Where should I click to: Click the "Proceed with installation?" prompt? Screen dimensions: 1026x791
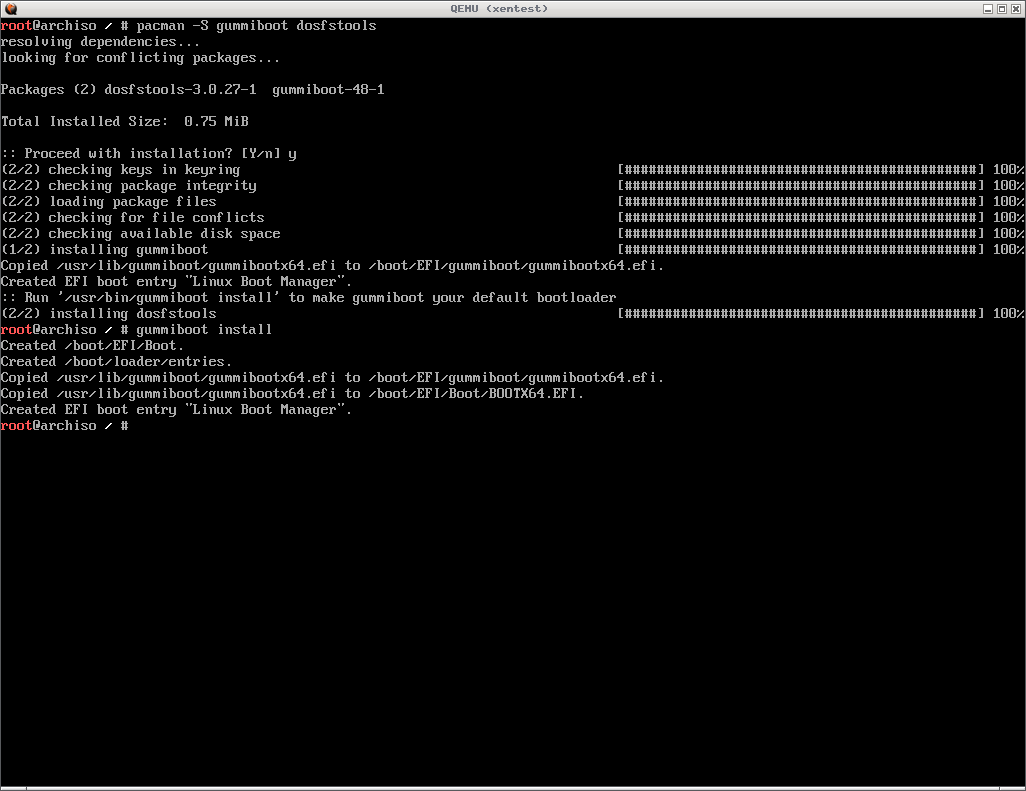(x=148, y=153)
